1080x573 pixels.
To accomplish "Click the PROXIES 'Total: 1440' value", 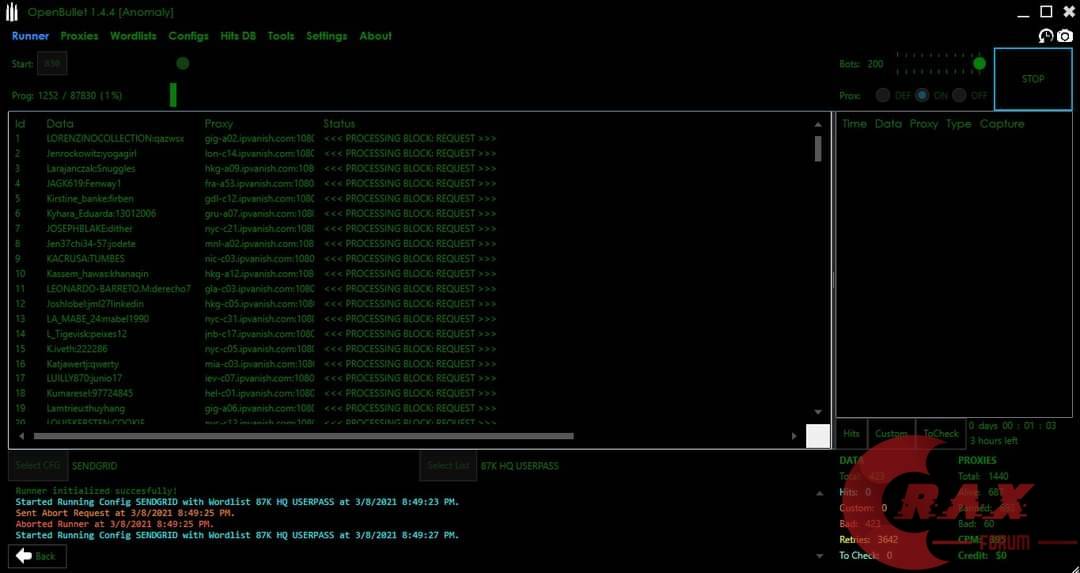I will pyautogui.click(x=983, y=477).
